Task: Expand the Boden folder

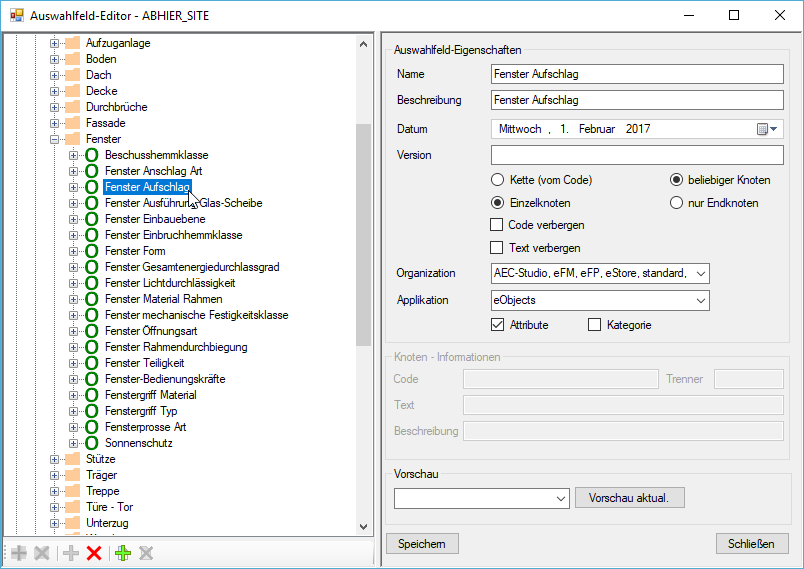Action: 54,59
